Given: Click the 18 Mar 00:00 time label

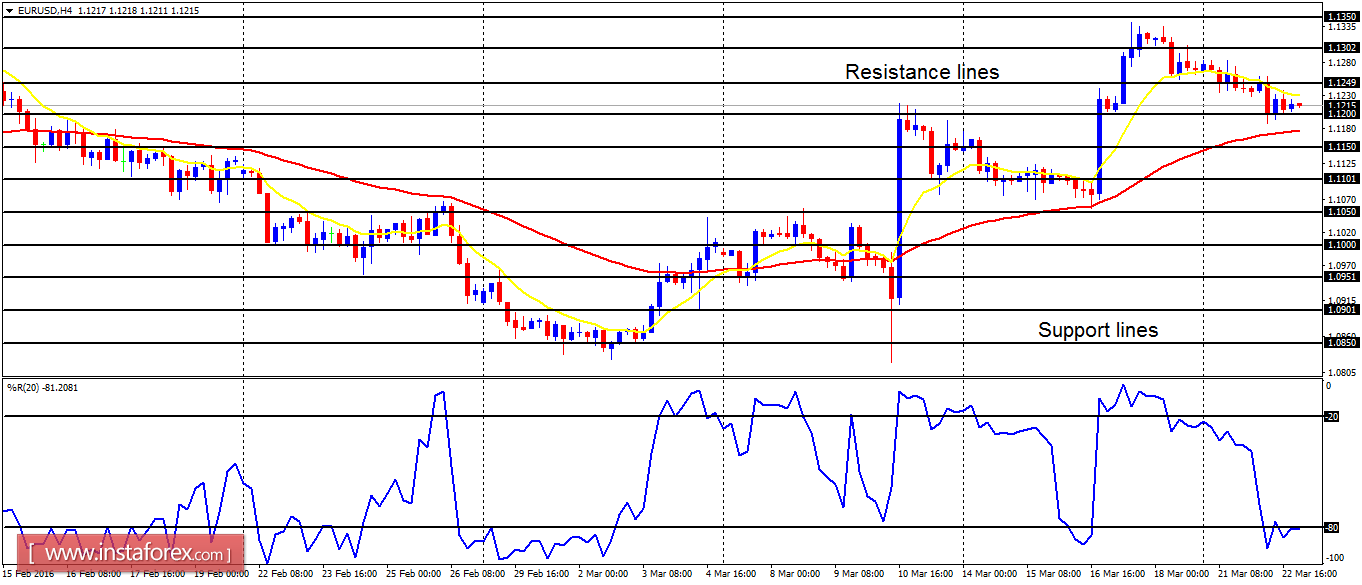Looking at the screenshot, I should [x=1181, y=575].
